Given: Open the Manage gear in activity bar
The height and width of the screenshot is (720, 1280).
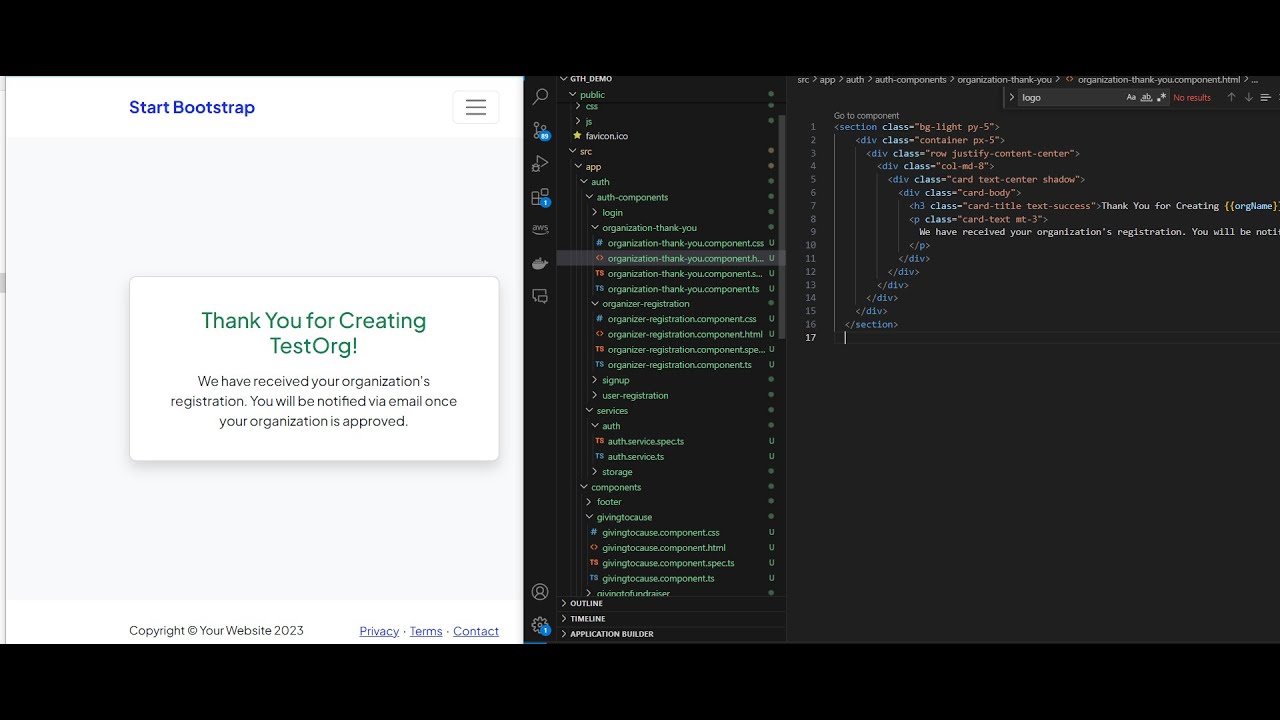Looking at the screenshot, I should pos(540,626).
